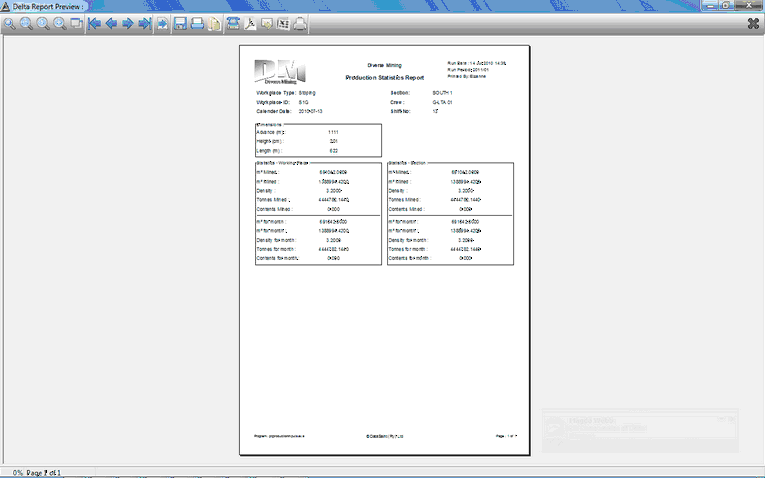Email the report using envelope icon
The image size is (765, 478).
point(267,23)
